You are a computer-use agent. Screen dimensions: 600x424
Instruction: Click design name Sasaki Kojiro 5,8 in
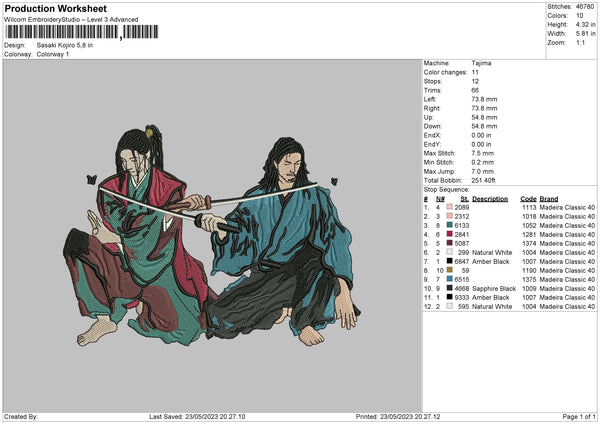[x=65, y=45]
